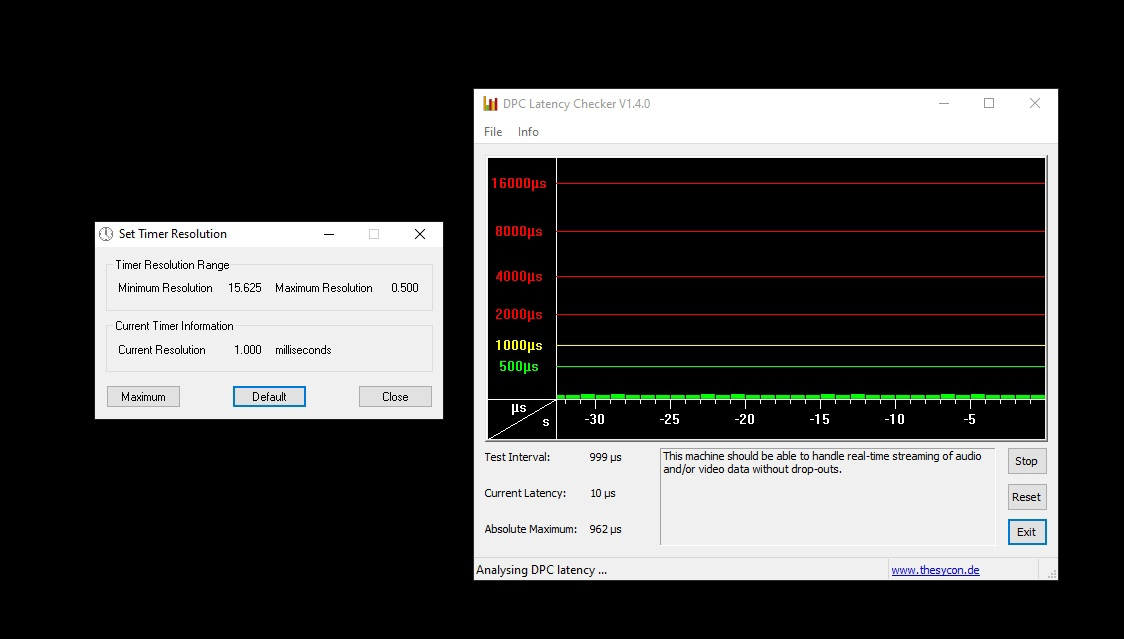Click the Exit button in DPC Latency Checker

pyautogui.click(x=1026, y=532)
